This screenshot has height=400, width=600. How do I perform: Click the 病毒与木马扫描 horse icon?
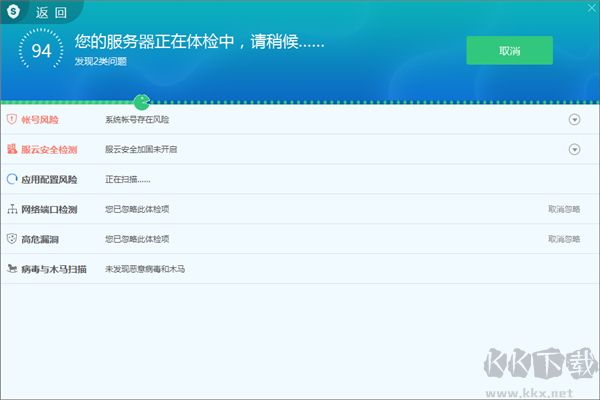(12, 268)
